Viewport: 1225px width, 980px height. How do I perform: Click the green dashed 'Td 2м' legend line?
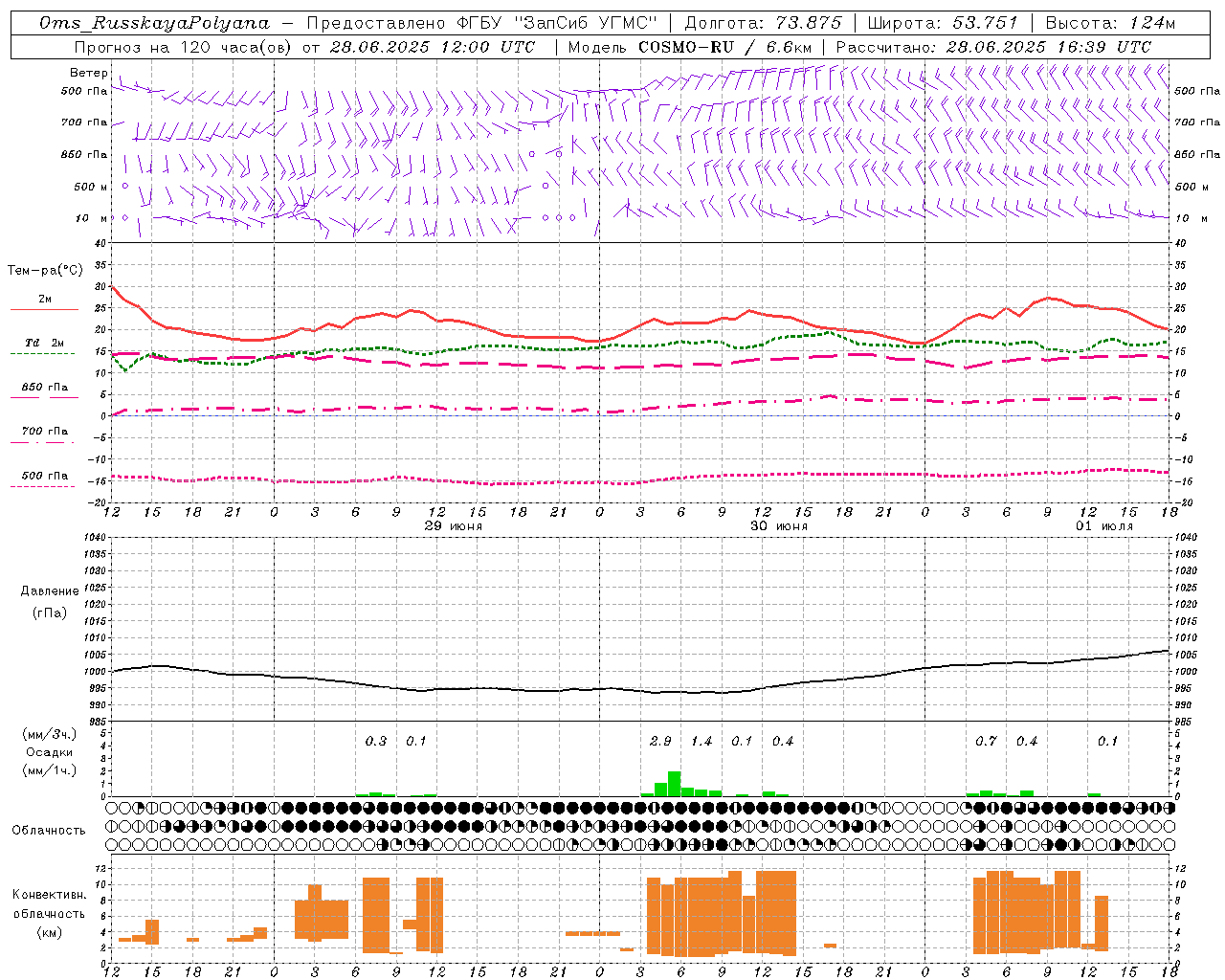tap(42, 353)
